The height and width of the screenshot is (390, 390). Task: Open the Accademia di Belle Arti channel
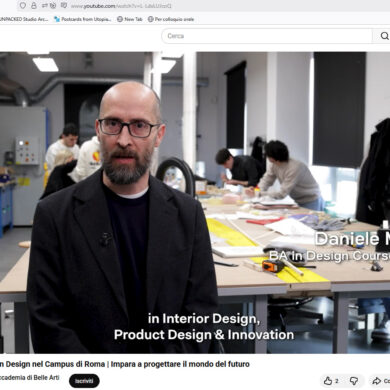click(30, 377)
